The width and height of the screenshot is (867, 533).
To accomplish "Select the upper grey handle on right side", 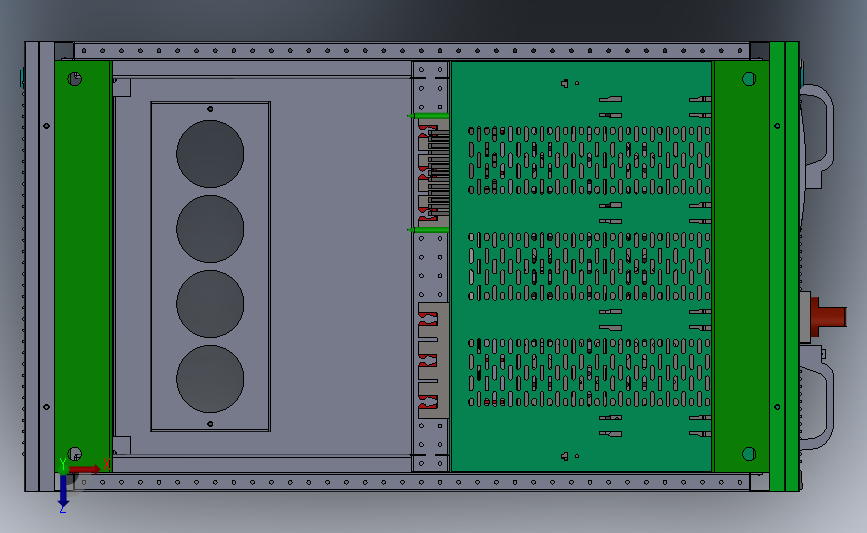I will tap(817, 136).
